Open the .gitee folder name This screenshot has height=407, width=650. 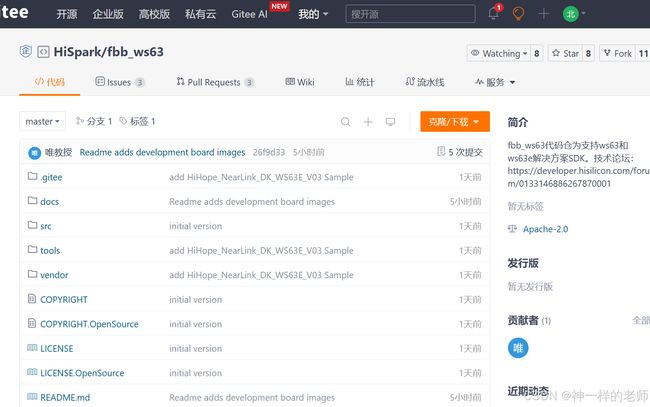tap(51, 177)
